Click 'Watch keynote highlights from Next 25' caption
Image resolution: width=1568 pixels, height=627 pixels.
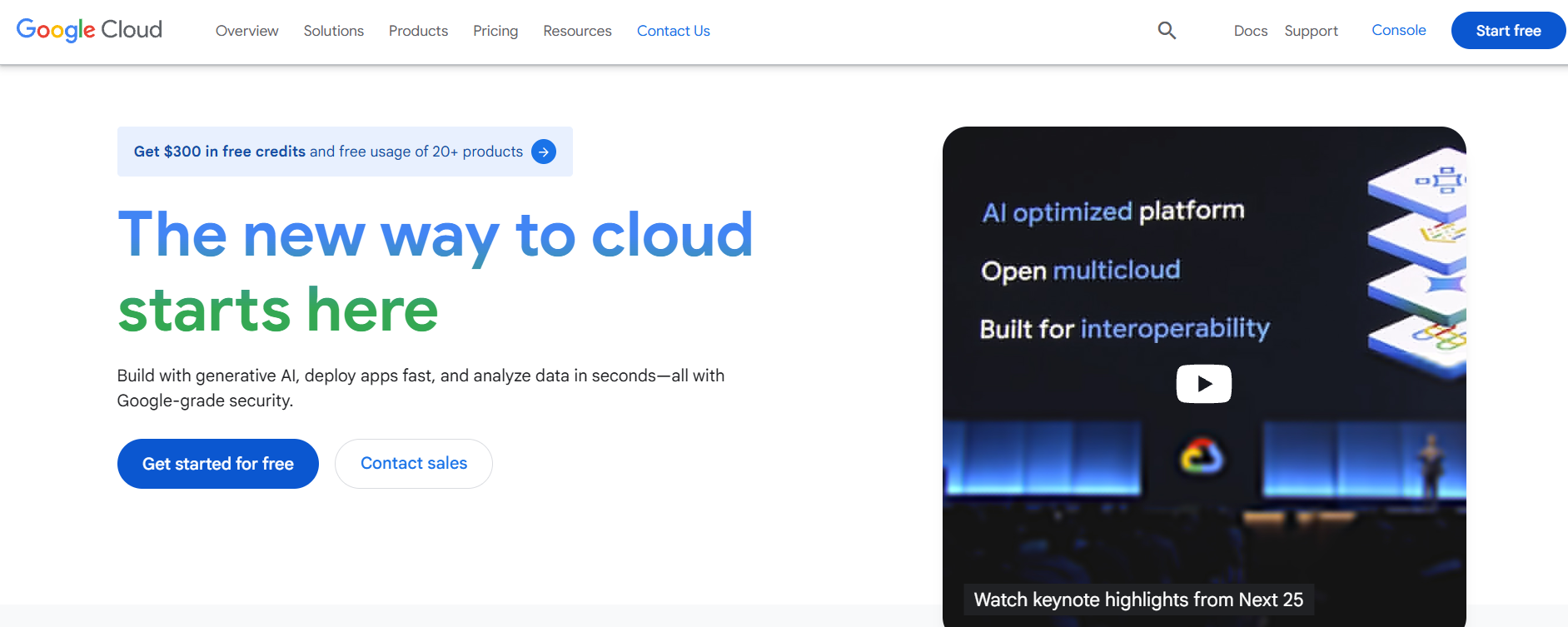(1138, 600)
